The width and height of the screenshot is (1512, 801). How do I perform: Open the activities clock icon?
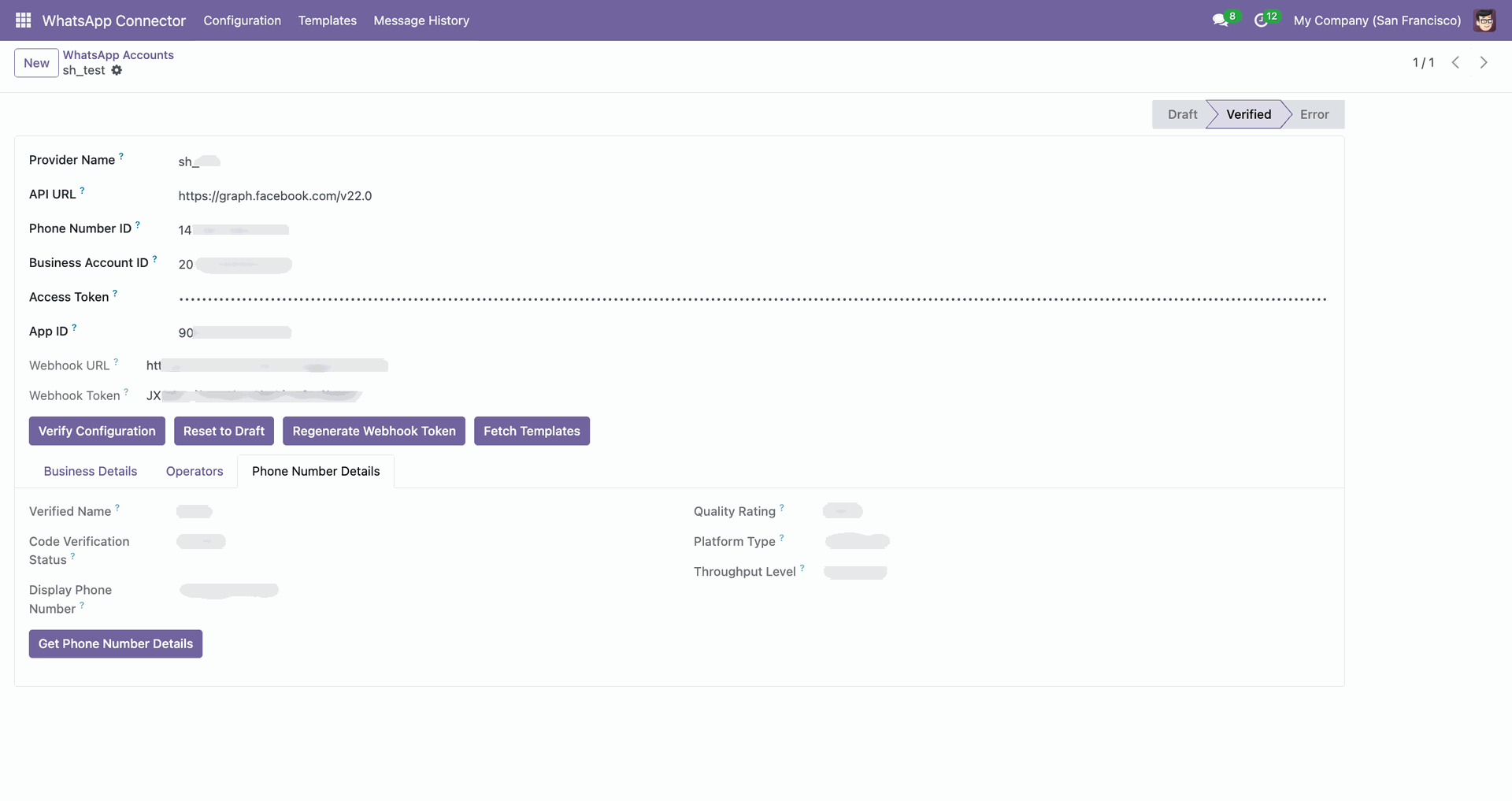pyautogui.click(x=1261, y=20)
